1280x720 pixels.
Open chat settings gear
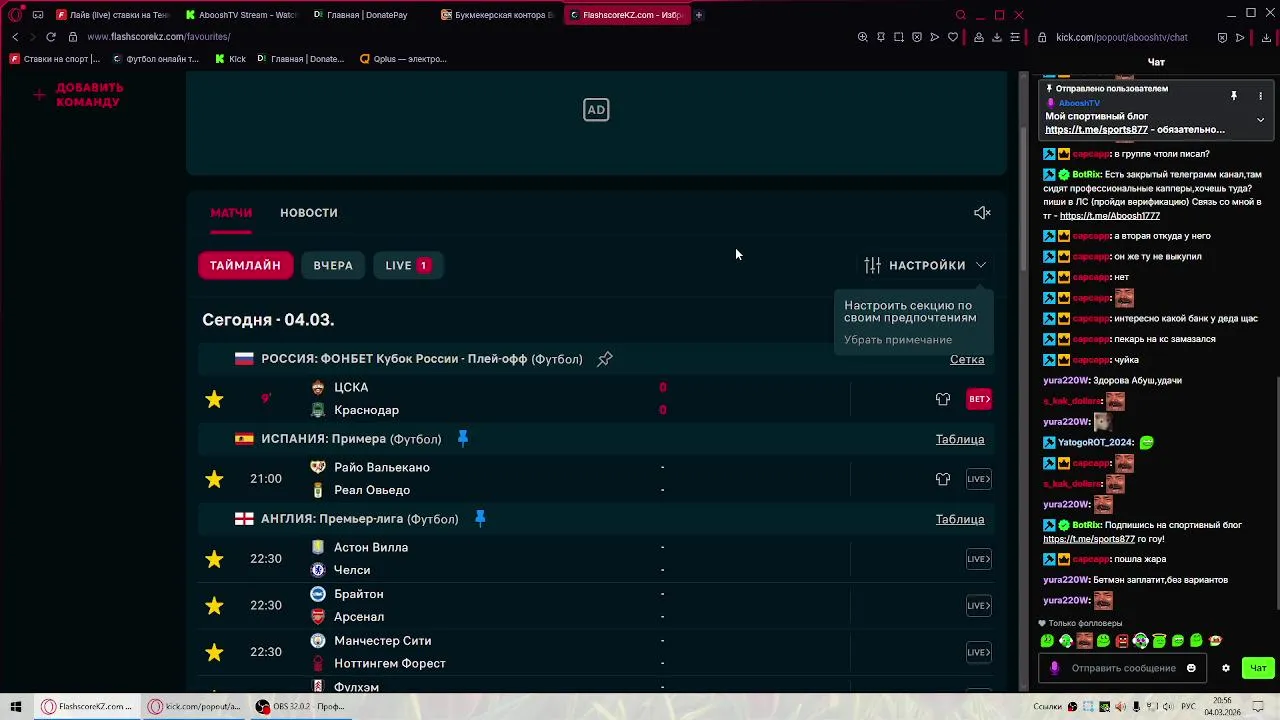[1225, 668]
